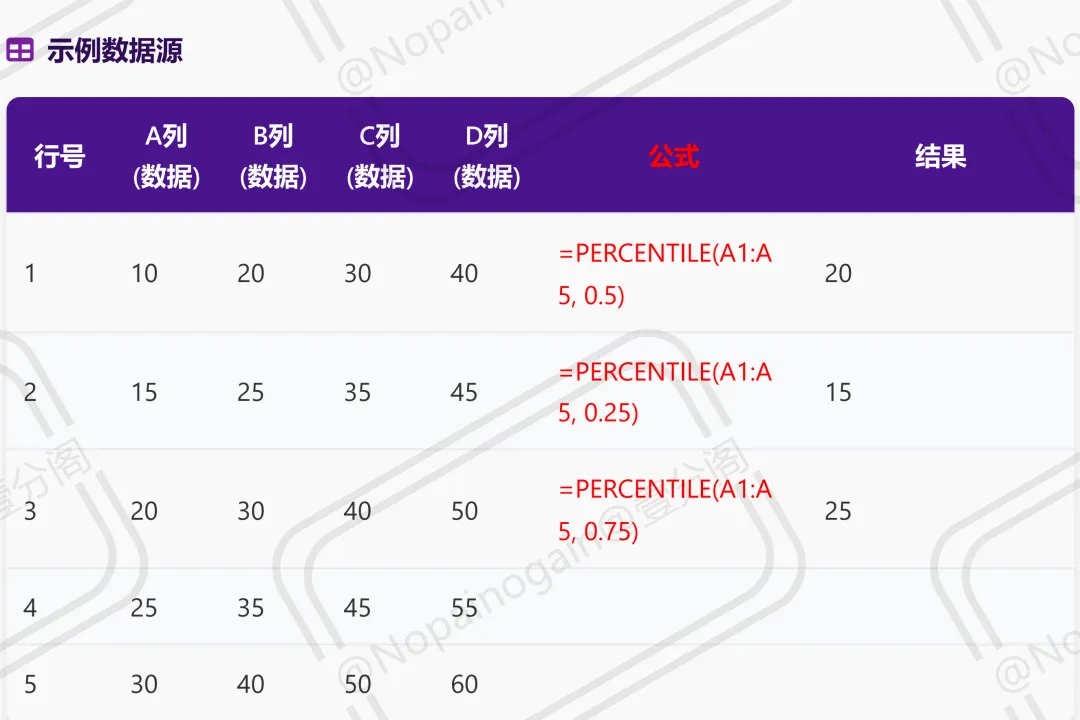Click the table icon beside 示例数据源
This screenshot has height=720, width=1080.
(x=20, y=50)
